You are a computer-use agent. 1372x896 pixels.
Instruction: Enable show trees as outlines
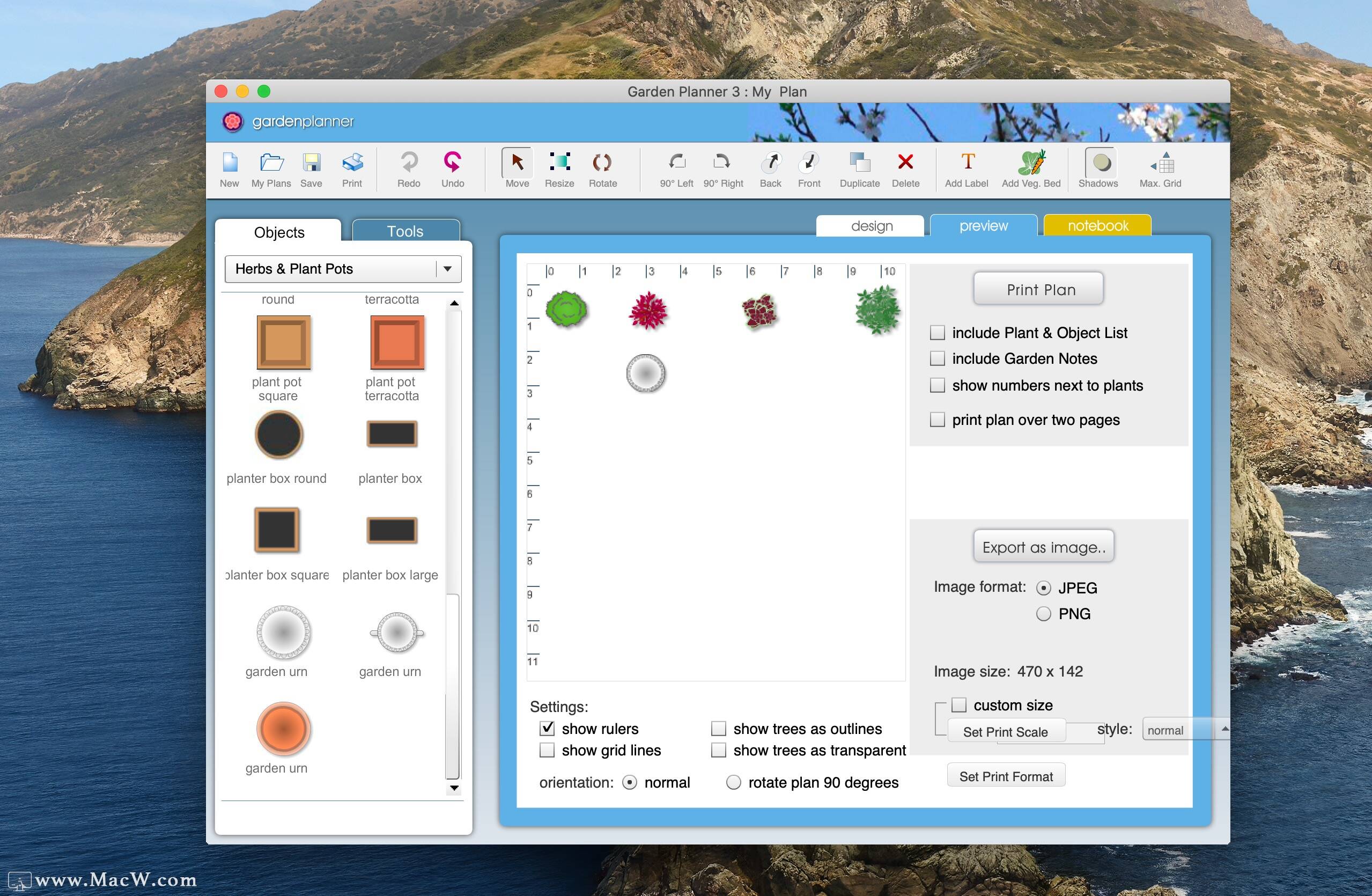pyautogui.click(x=719, y=729)
